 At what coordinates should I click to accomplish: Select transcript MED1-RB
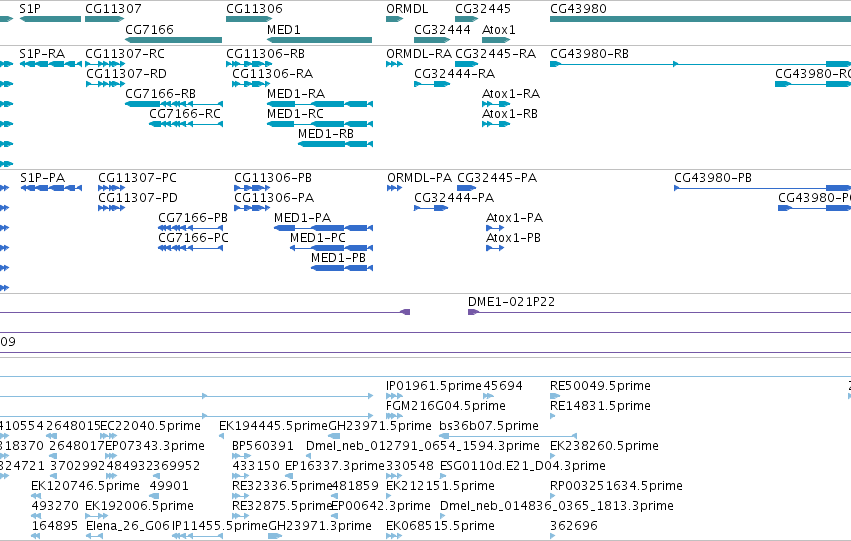click(x=335, y=144)
